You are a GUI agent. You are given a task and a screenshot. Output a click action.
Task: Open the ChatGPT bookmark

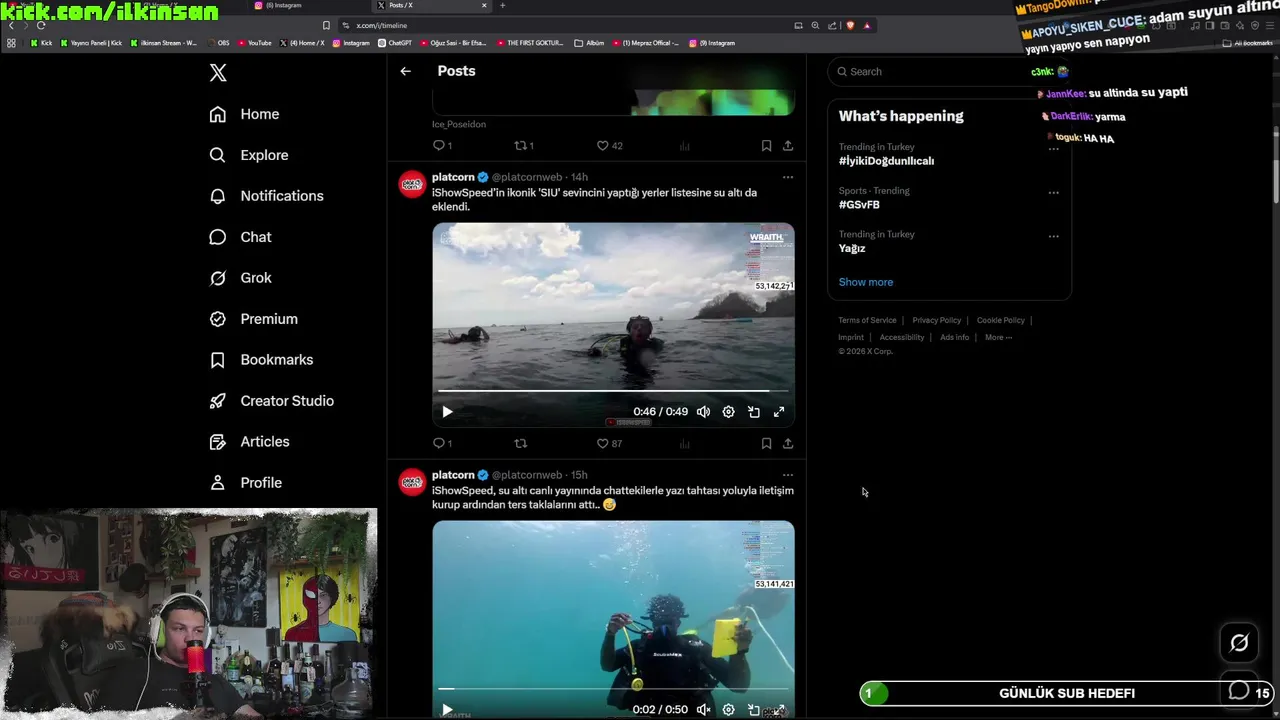(x=395, y=43)
